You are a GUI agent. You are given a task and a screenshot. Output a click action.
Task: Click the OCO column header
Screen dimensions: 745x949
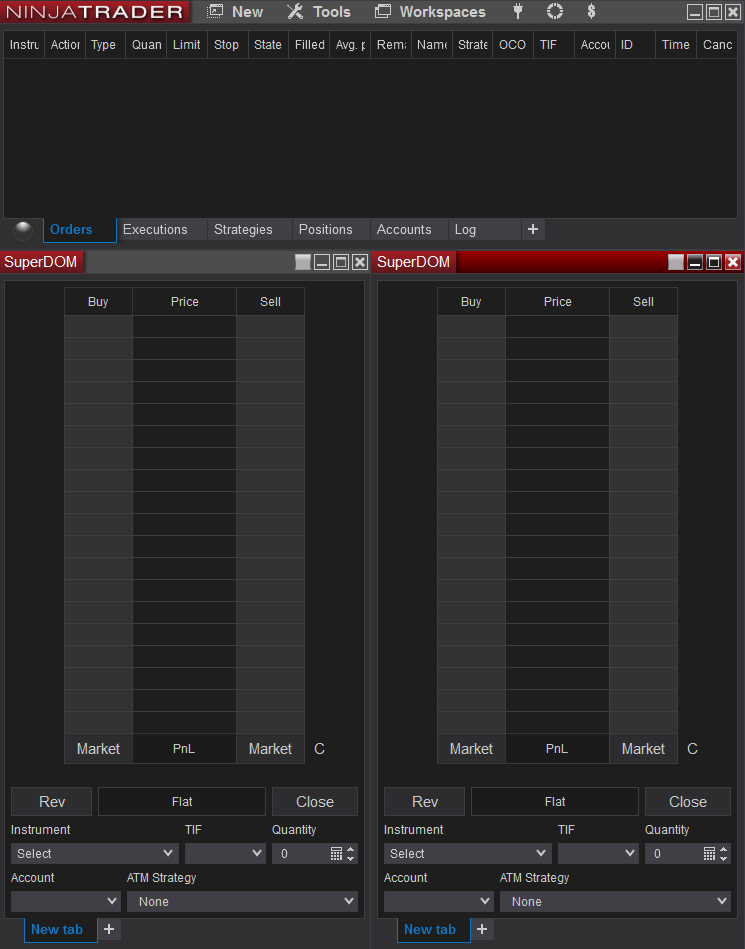[513, 45]
